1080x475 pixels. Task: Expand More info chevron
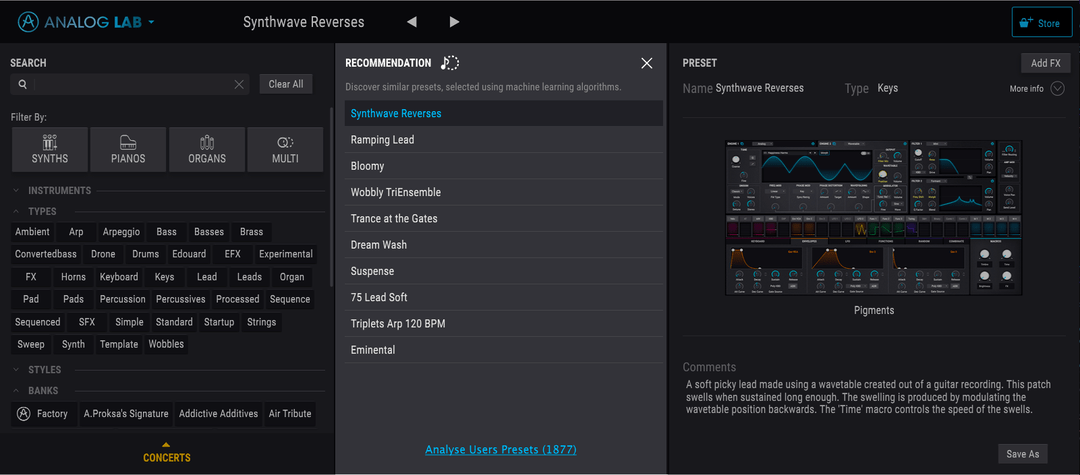point(1057,89)
